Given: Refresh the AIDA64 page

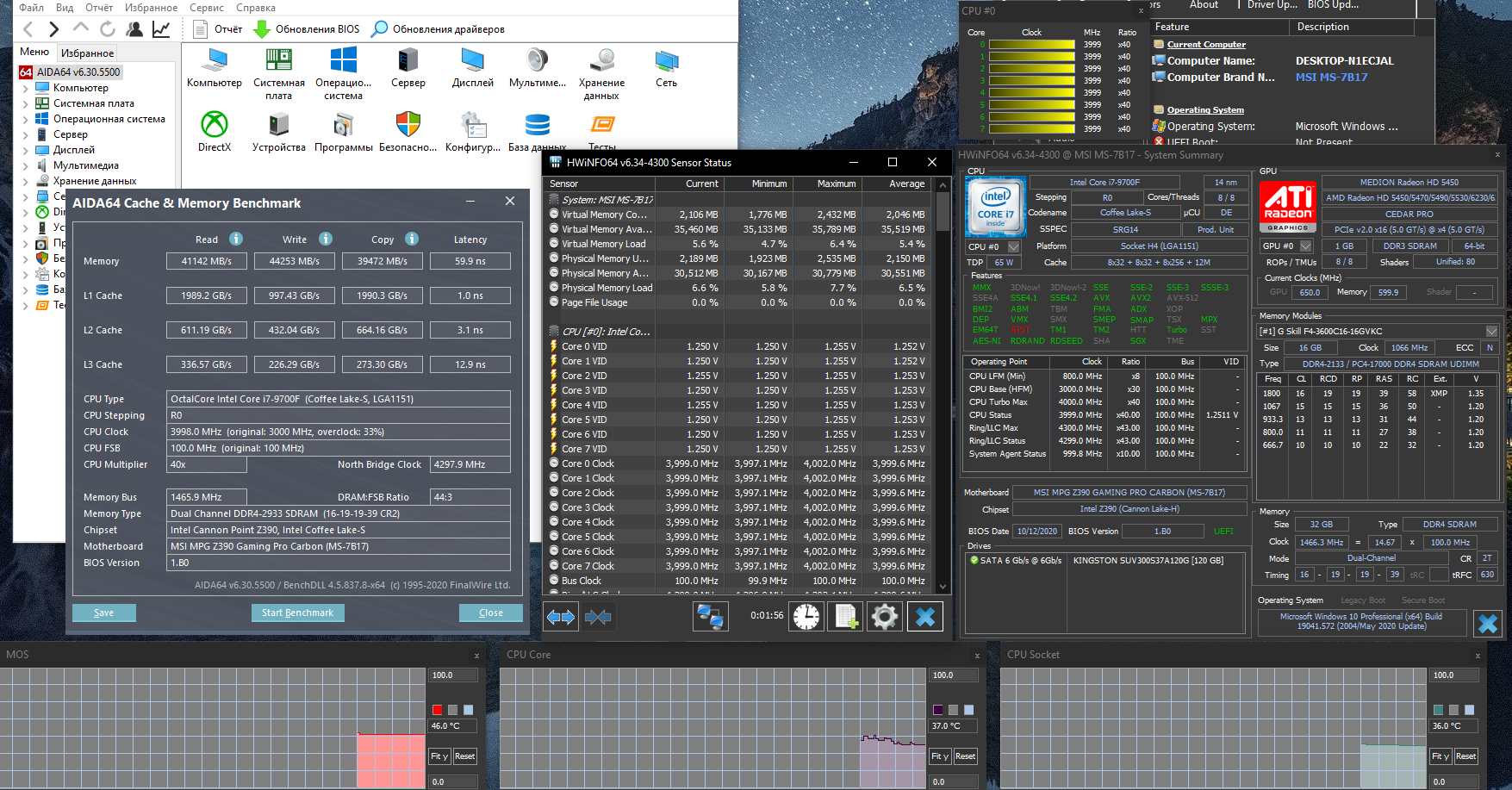Looking at the screenshot, I should (107, 29).
